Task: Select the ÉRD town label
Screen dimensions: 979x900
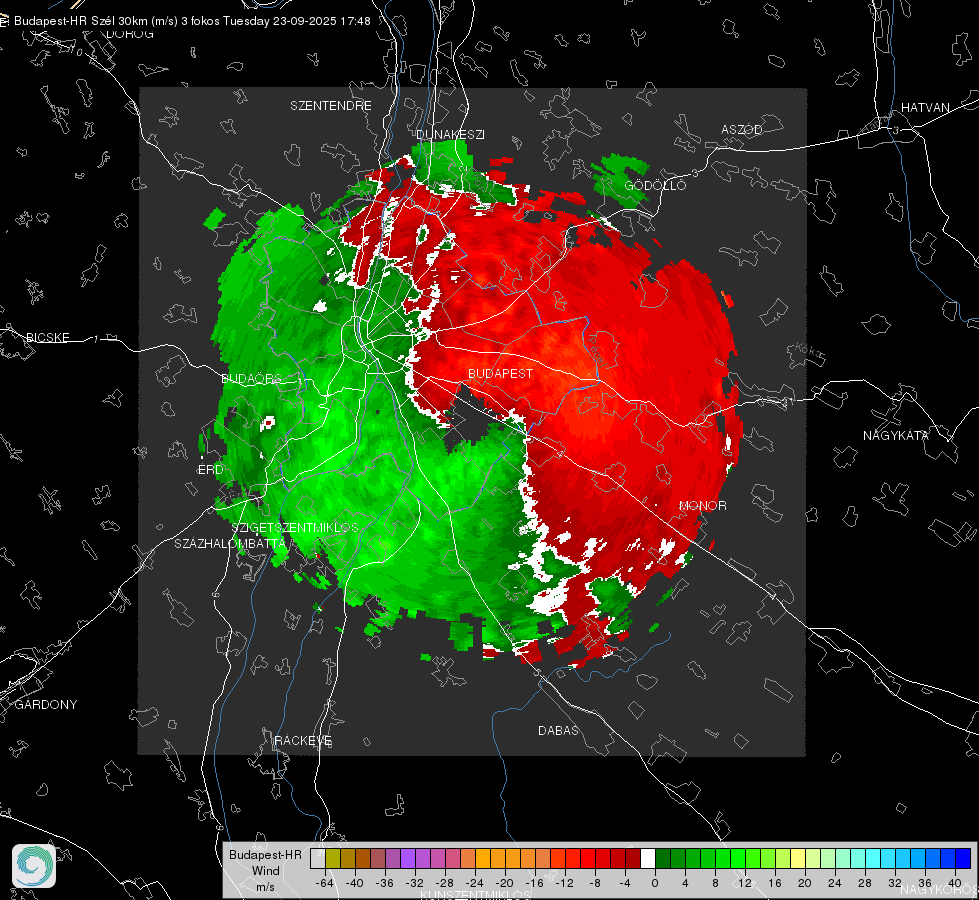Action: point(210,470)
